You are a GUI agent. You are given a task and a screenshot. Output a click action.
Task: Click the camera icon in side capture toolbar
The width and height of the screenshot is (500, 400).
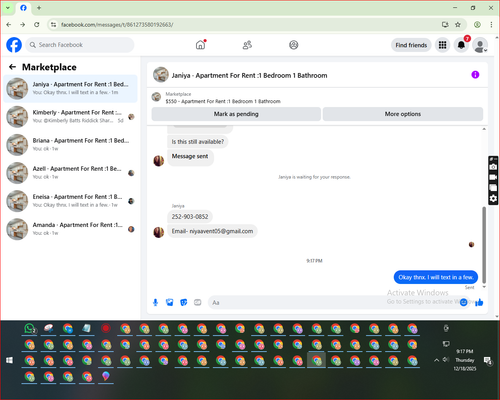coord(493,167)
